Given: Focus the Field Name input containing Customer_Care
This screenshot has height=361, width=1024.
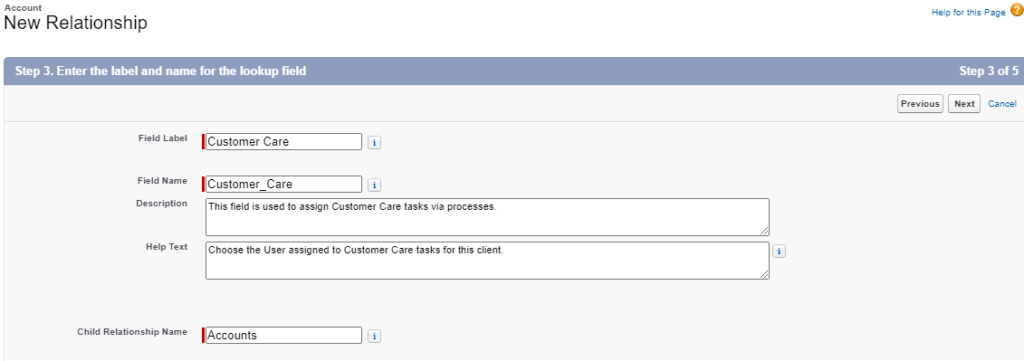Looking at the screenshot, I should pos(283,184).
